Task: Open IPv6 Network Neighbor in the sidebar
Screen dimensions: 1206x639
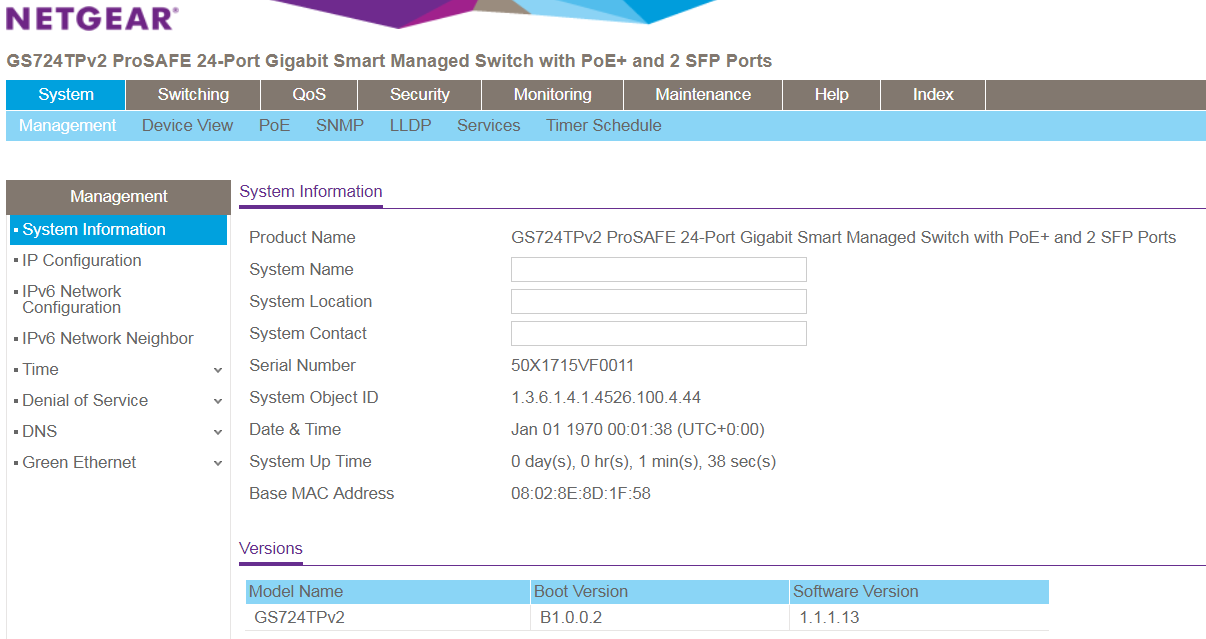Action: [x=108, y=339]
